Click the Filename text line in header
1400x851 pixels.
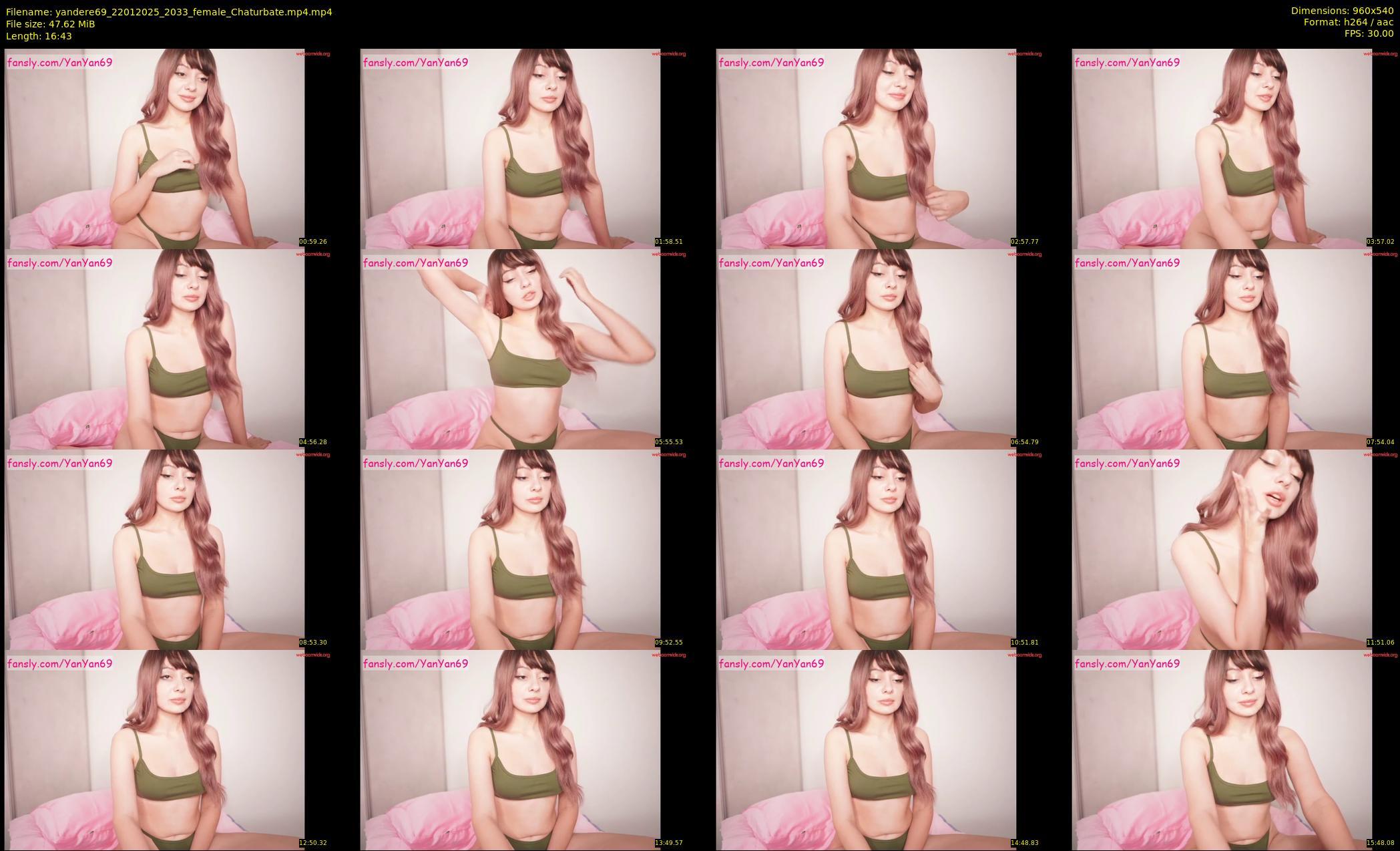[x=169, y=12]
